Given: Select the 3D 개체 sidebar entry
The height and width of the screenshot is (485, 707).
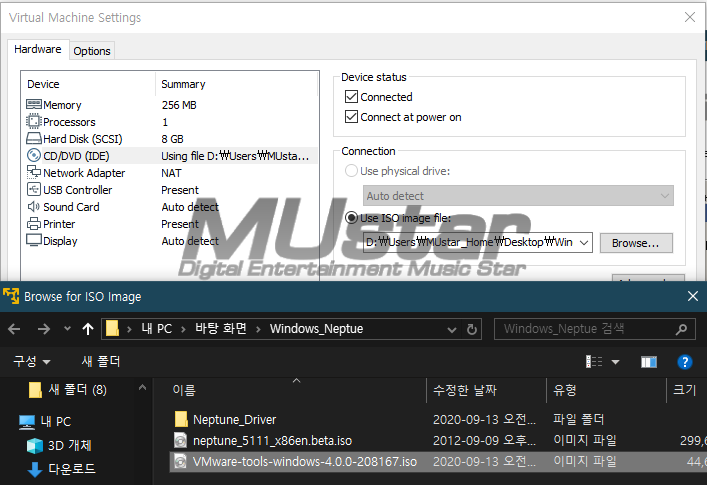Looking at the screenshot, I should point(69,445).
